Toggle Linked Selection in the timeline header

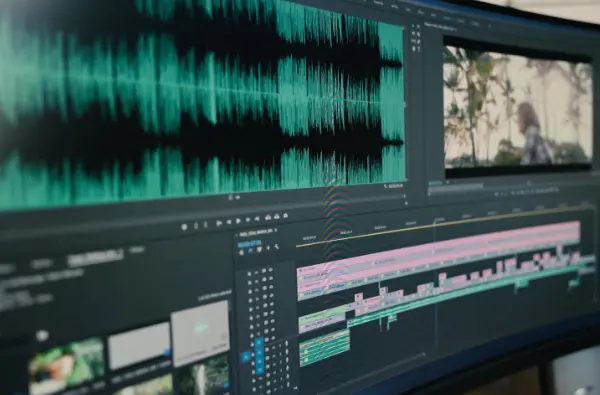(259, 249)
